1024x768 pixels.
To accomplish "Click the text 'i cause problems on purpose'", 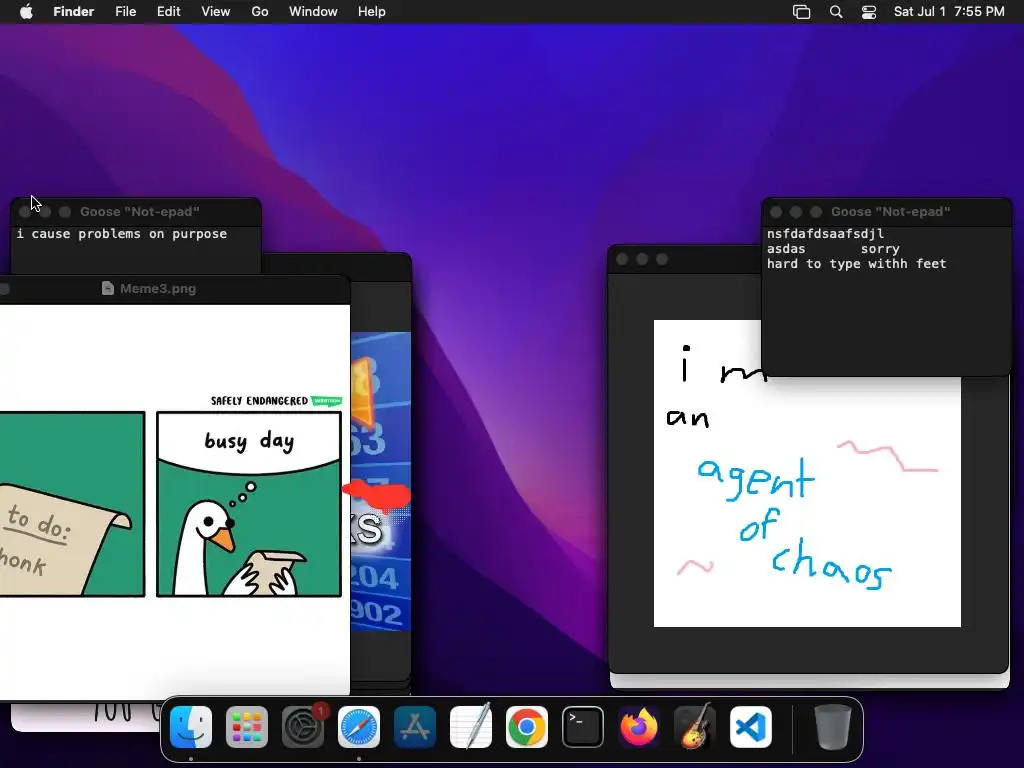I will pos(121,234).
